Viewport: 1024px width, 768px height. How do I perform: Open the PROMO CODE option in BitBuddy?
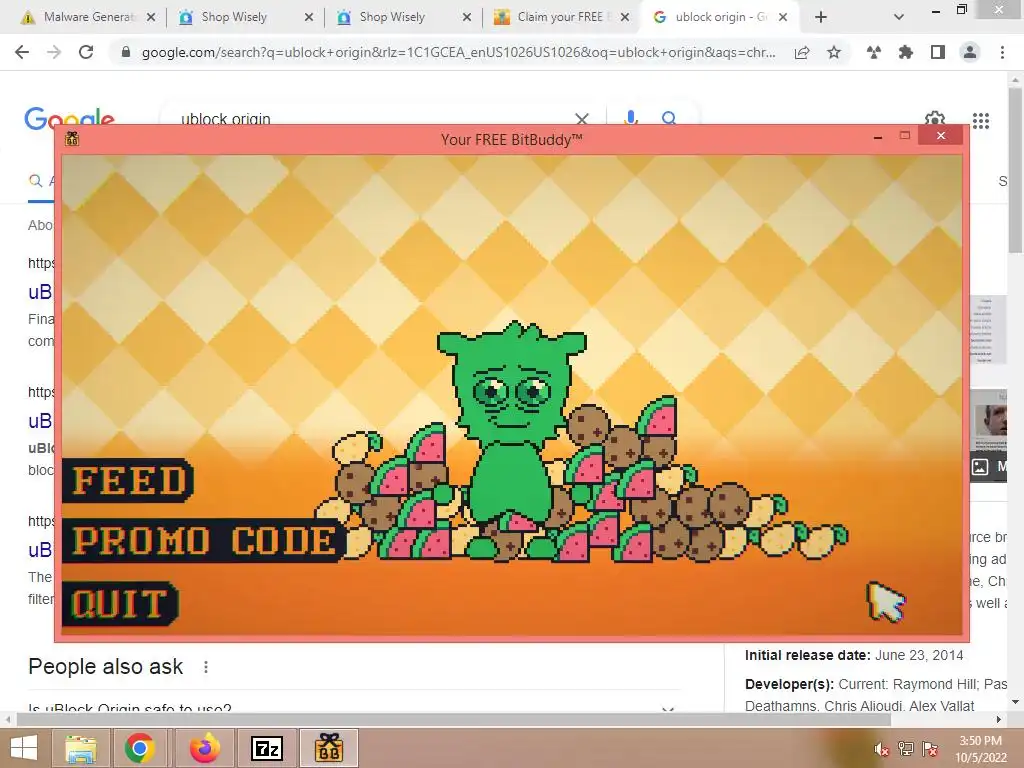[203, 541]
